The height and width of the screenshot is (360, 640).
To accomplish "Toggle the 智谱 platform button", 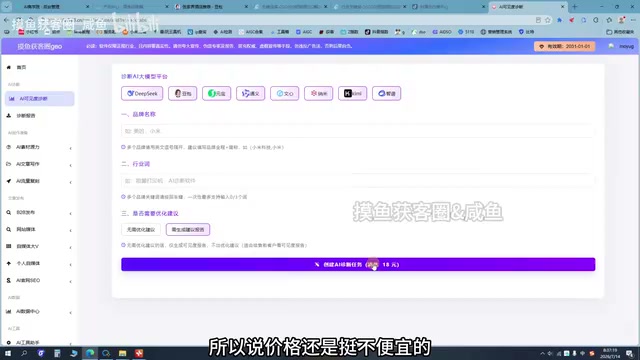I will [386, 93].
